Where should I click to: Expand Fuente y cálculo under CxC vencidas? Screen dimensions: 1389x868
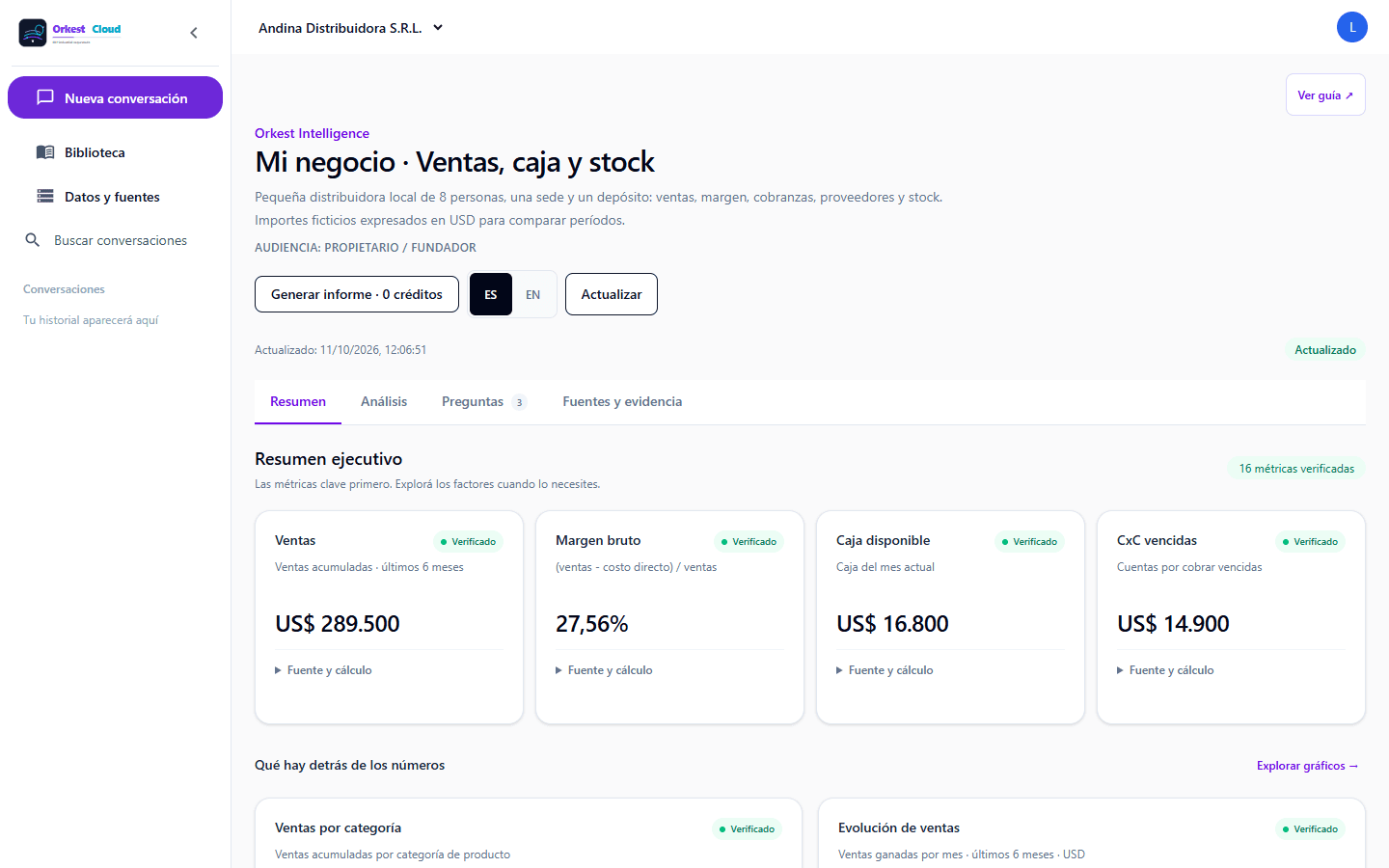point(1165,670)
